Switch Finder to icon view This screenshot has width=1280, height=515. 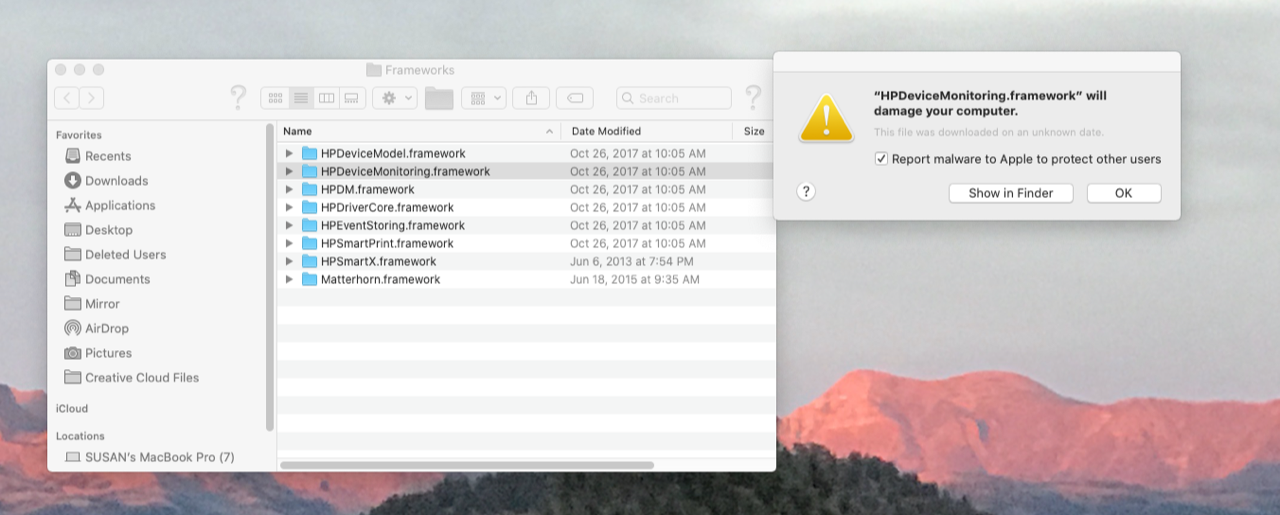pos(275,98)
